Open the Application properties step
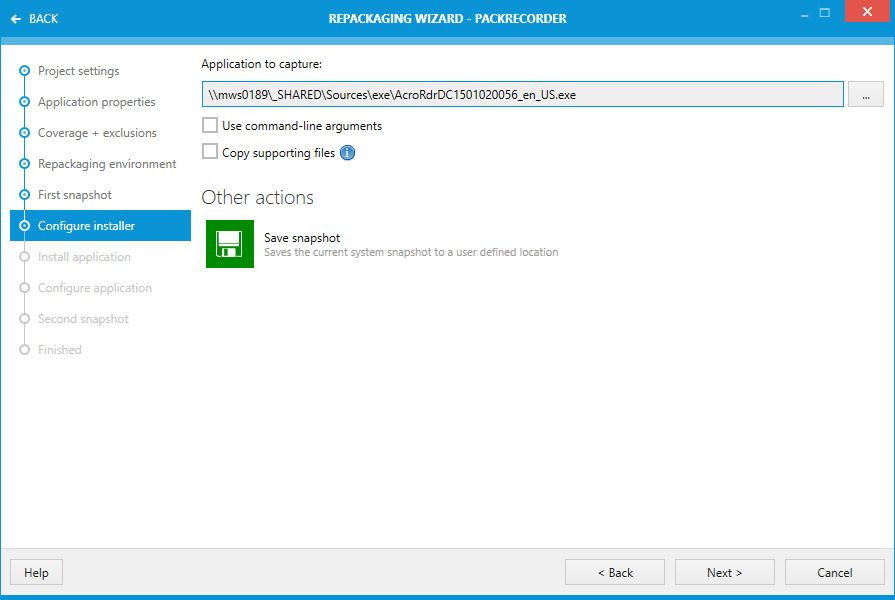The image size is (895, 600). [96, 102]
